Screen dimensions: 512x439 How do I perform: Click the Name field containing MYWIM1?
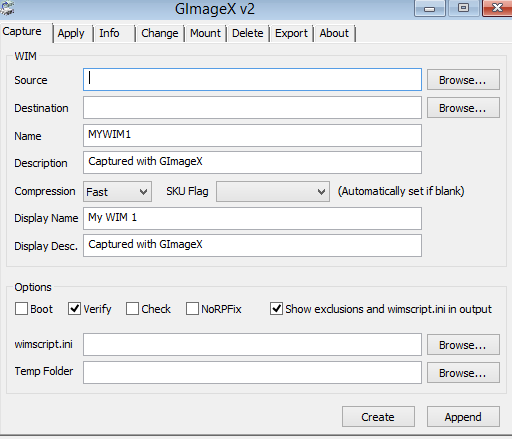click(252, 135)
